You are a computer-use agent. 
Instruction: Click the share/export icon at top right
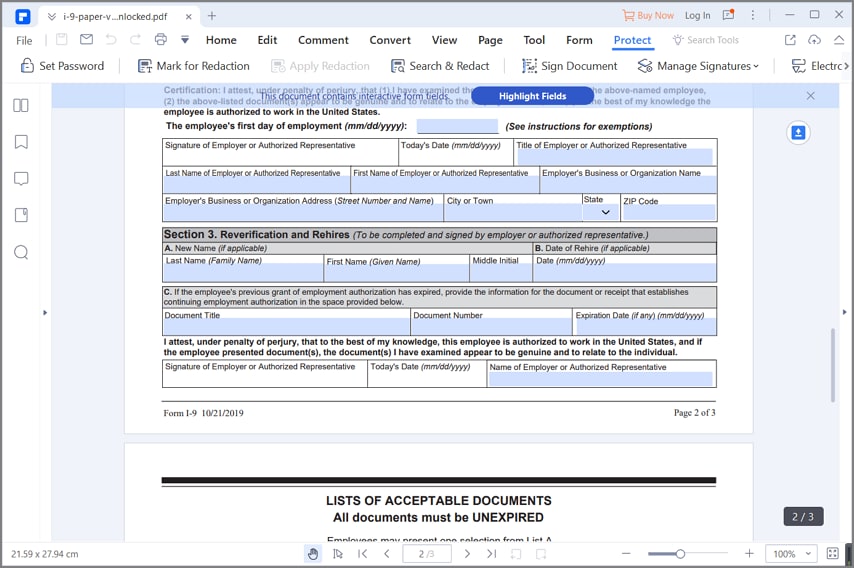pos(790,40)
